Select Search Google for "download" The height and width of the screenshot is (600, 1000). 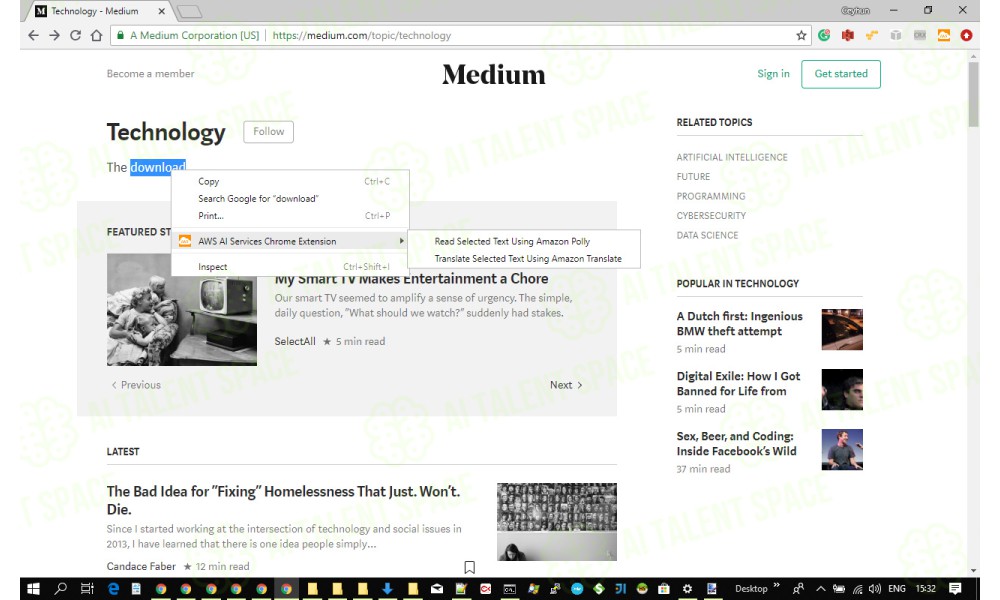click(290, 199)
